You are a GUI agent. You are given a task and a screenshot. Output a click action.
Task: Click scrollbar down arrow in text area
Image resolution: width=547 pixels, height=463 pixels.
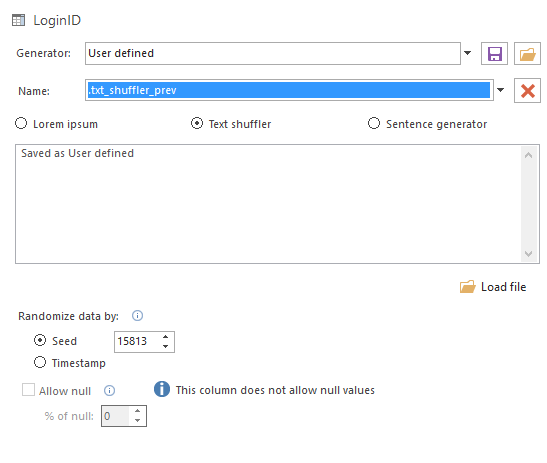pos(528,254)
